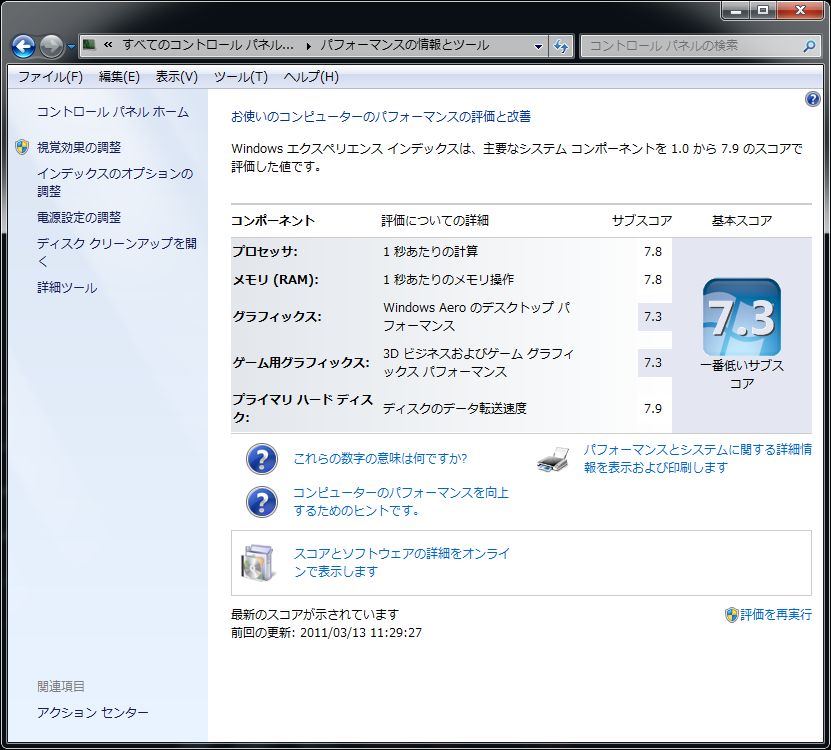The height and width of the screenshot is (750, 831).
Task: Click the printer icon
Action: click(553, 459)
